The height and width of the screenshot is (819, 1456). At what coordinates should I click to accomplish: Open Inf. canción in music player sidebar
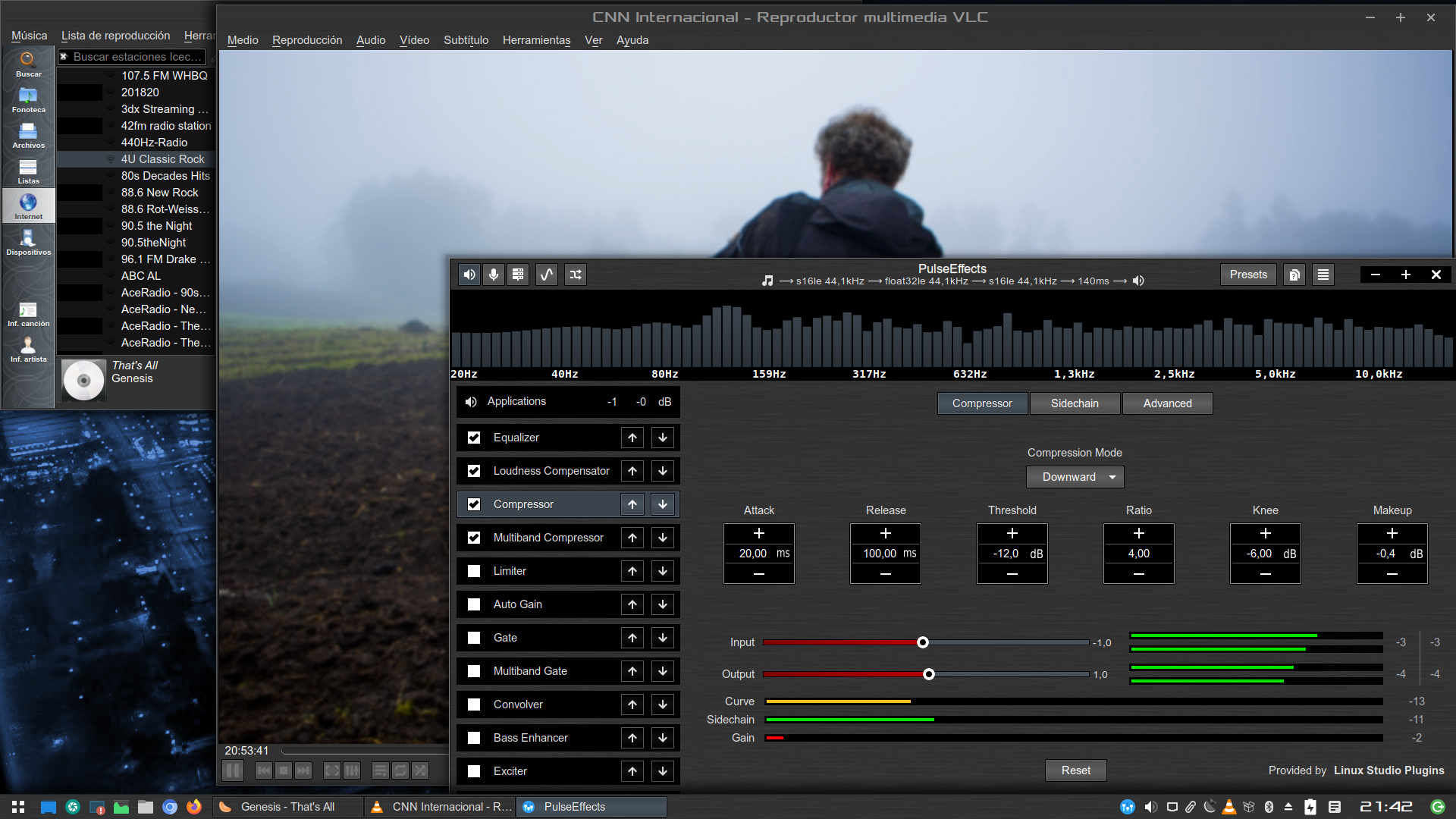(x=28, y=313)
